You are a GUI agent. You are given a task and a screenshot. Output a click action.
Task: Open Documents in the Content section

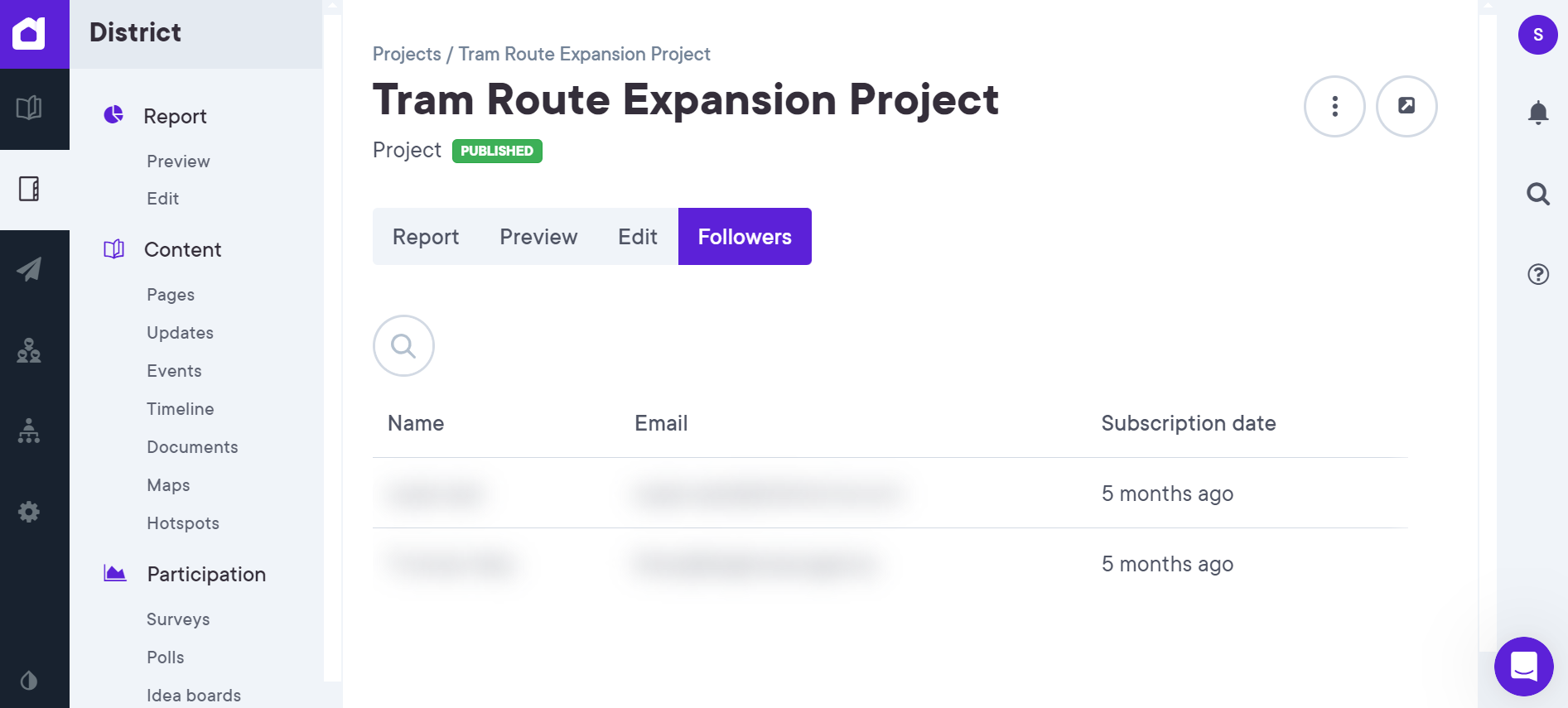[x=192, y=447]
